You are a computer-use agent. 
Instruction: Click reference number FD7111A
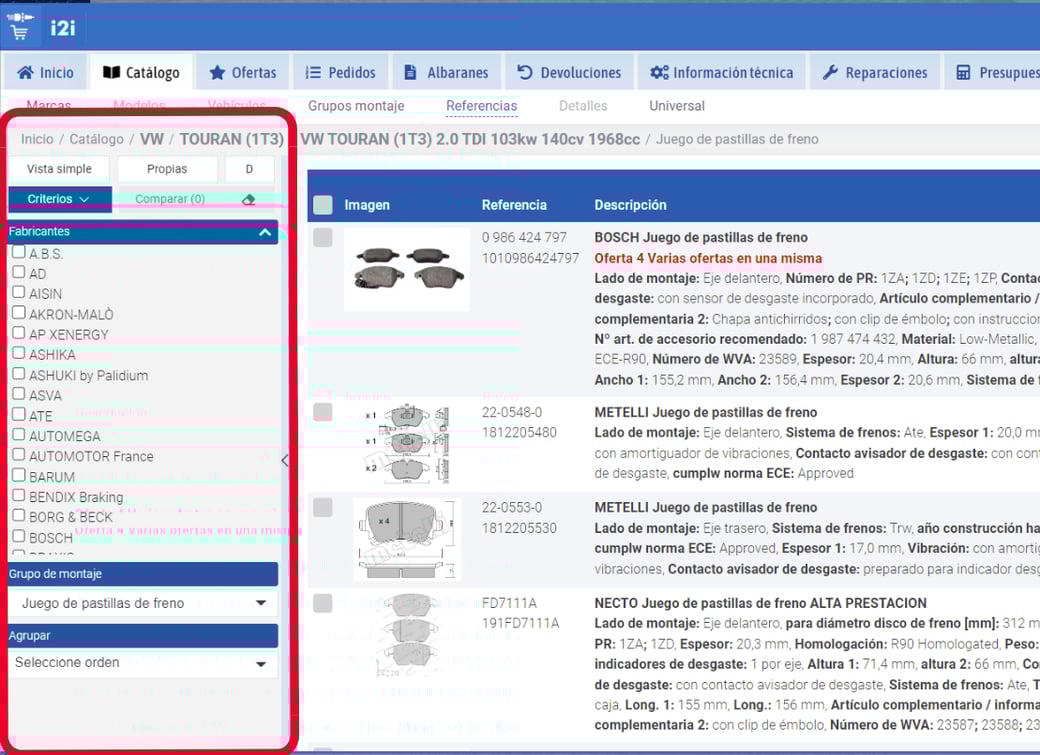pyautogui.click(x=509, y=603)
